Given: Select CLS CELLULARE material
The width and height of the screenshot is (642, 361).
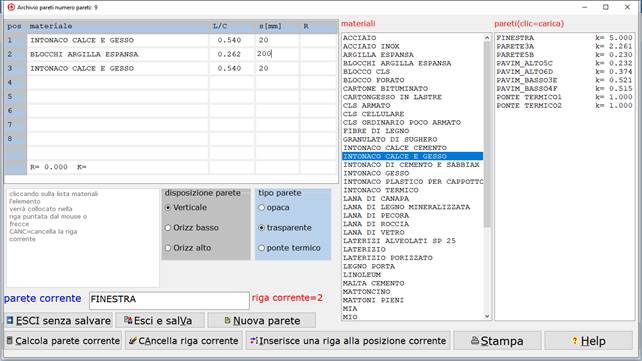Looking at the screenshot, I should [412, 114].
